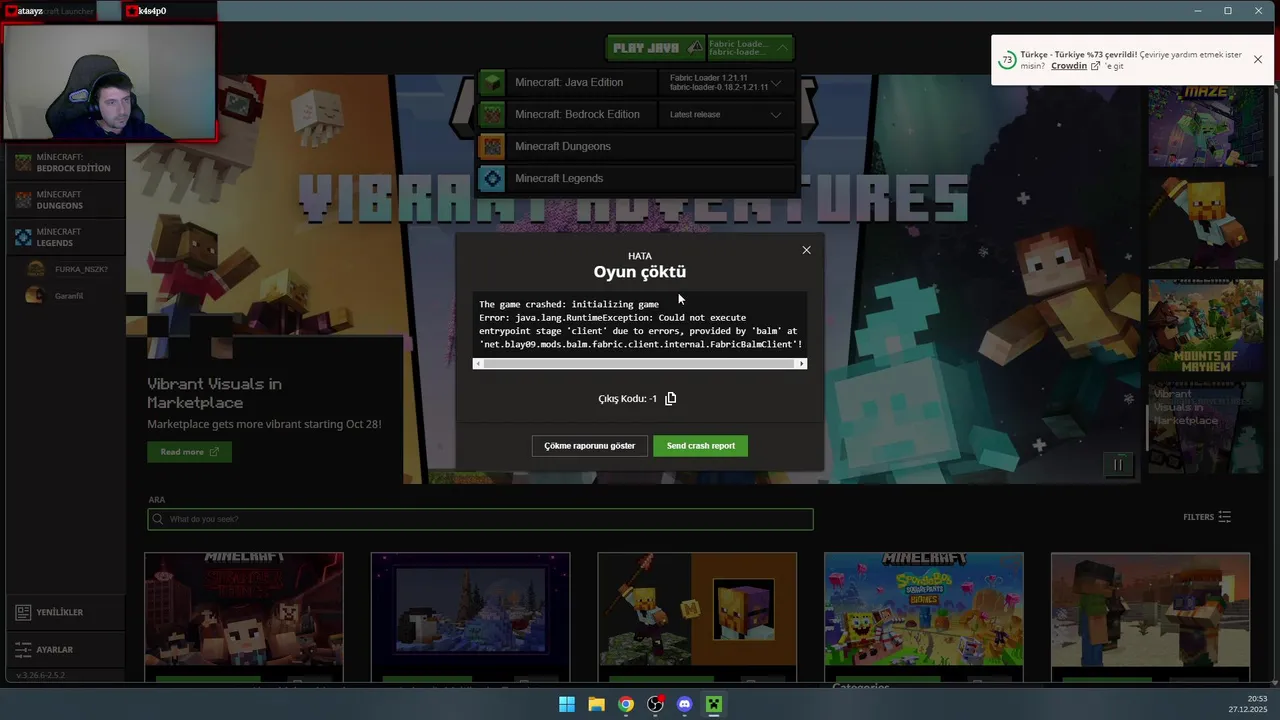Click 'Çökme raporunu göster' button
1280x720 pixels.
click(590, 446)
